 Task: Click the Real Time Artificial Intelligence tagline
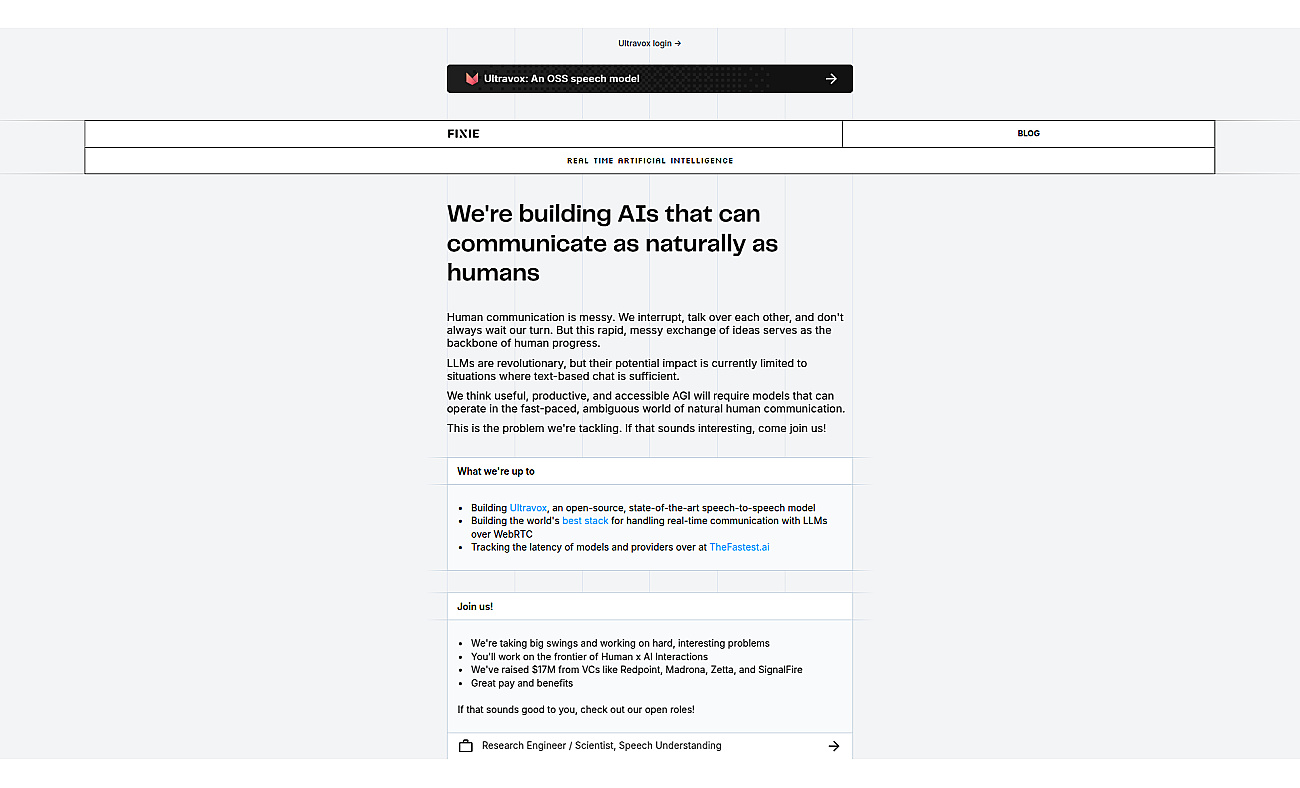(x=650, y=161)
